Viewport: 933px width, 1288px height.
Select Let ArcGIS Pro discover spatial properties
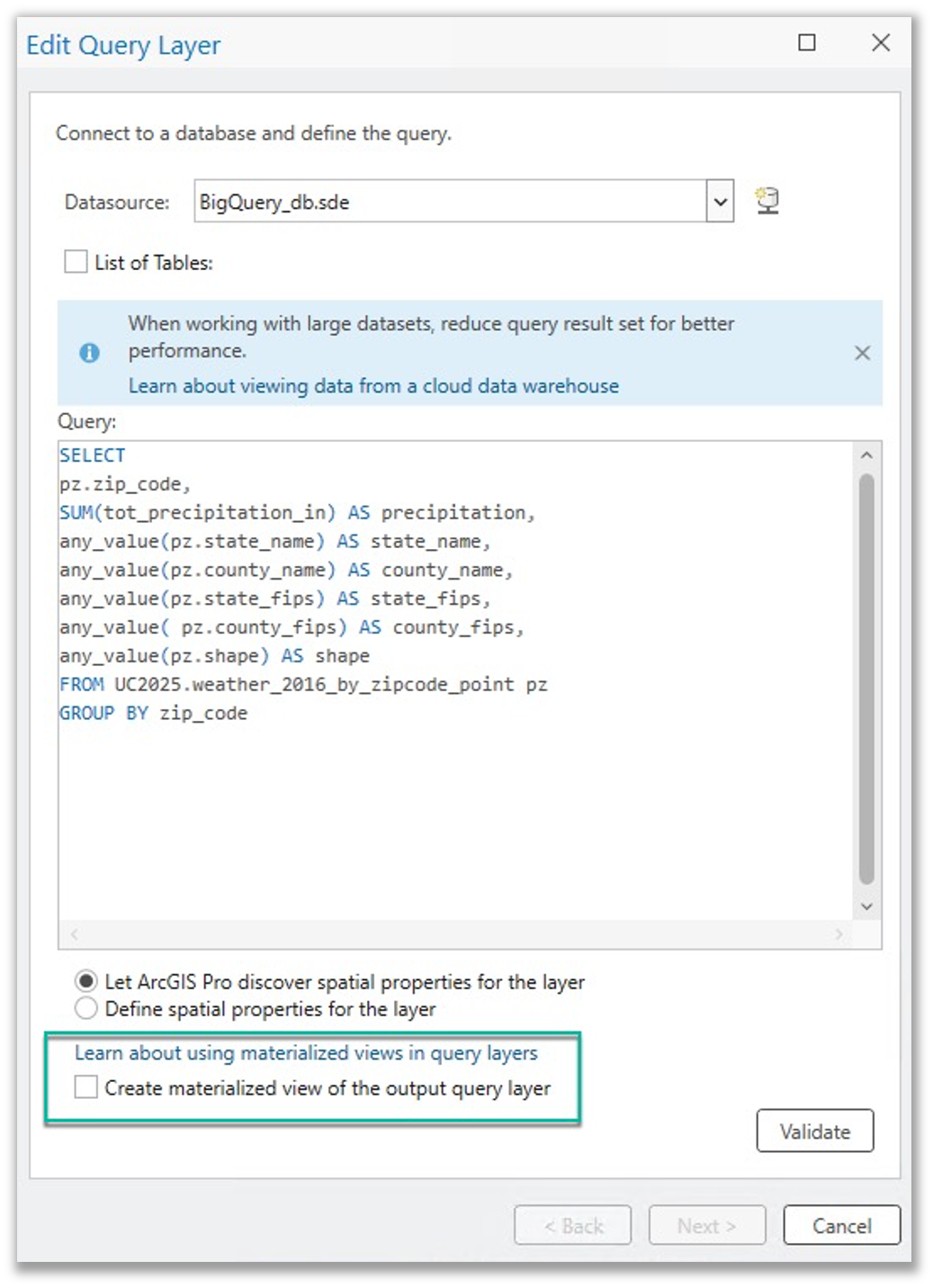tap(86, 981)
